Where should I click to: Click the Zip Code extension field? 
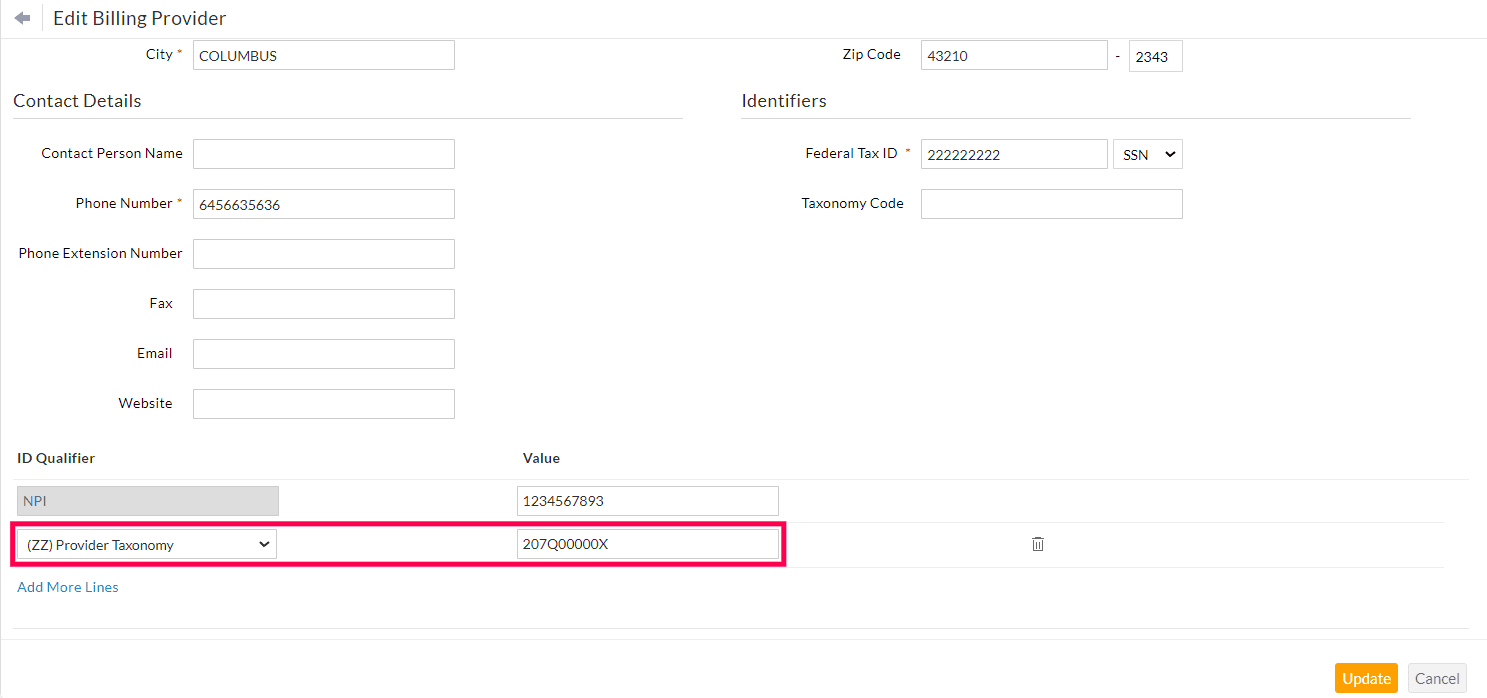pyautogui.click(x=1155, y=56)
